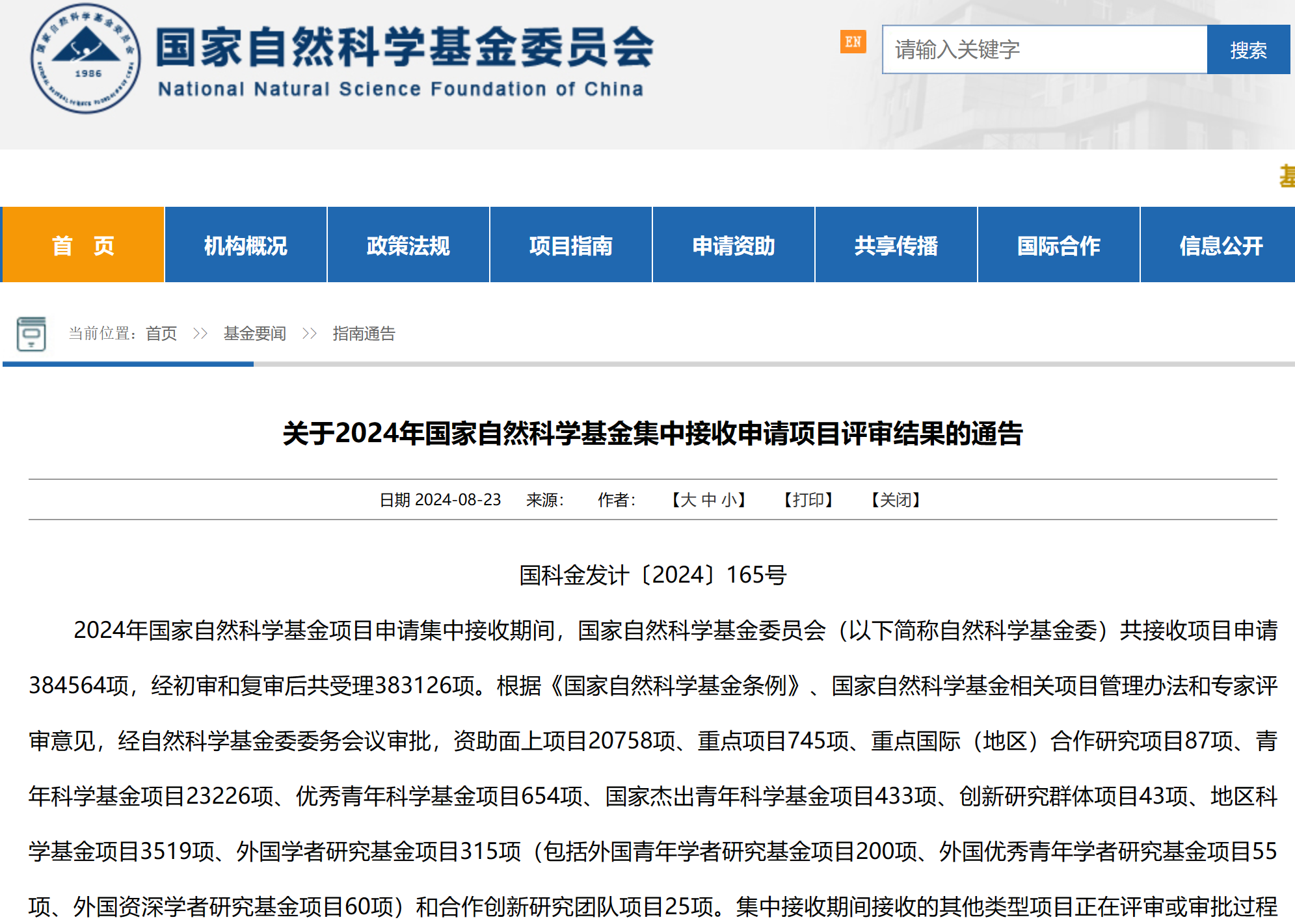The width and height of the screenshot is (1295, 924).
Task: Open the 信息公开 menu item
Action: [x=1218, y=245]
